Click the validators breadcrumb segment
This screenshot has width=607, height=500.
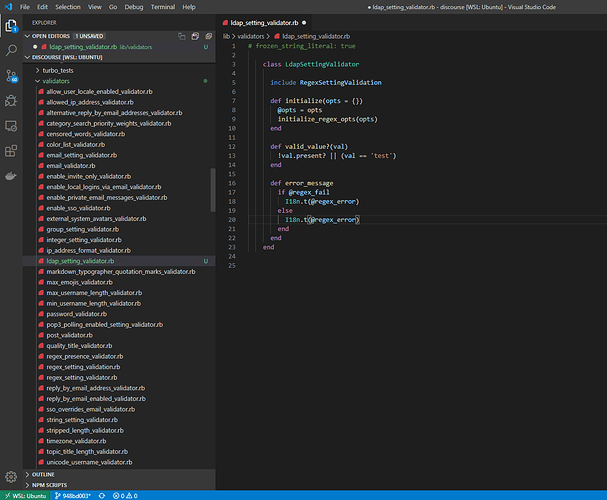(250, 36)
